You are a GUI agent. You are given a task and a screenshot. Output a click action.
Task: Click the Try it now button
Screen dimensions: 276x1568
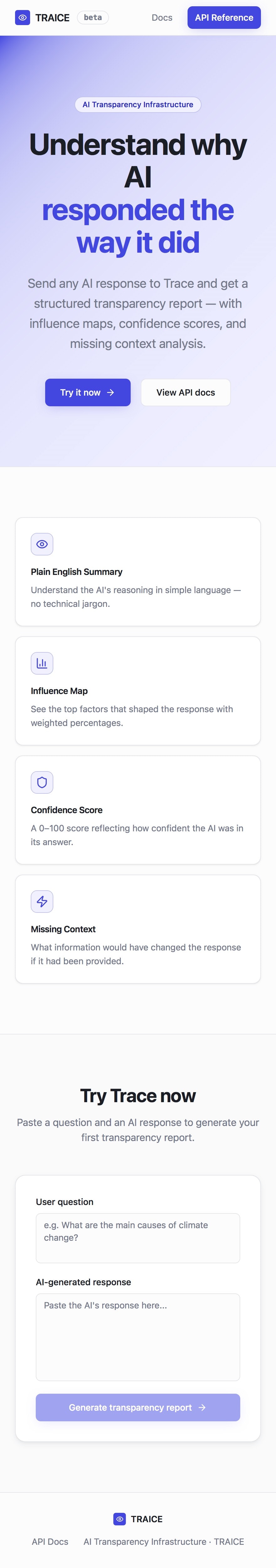click(88, 392)
